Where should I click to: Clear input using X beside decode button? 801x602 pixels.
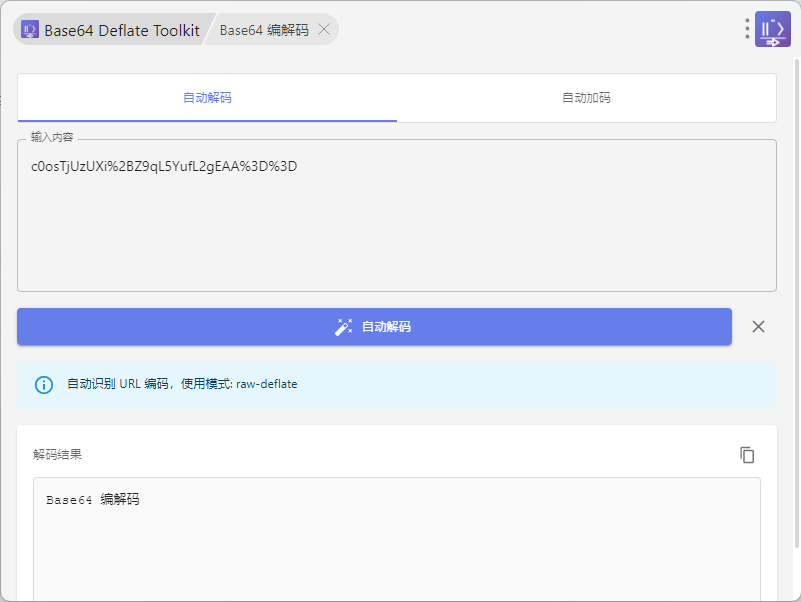758,327
